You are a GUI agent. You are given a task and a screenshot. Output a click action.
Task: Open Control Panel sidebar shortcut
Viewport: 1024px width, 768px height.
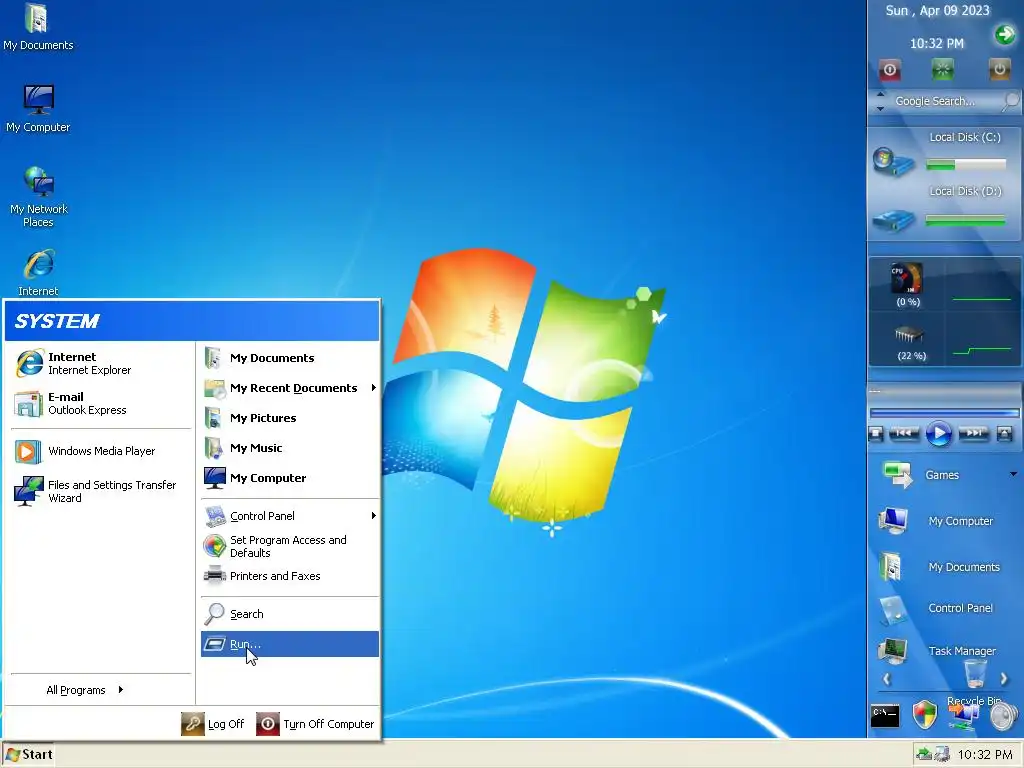click(936, 609)
